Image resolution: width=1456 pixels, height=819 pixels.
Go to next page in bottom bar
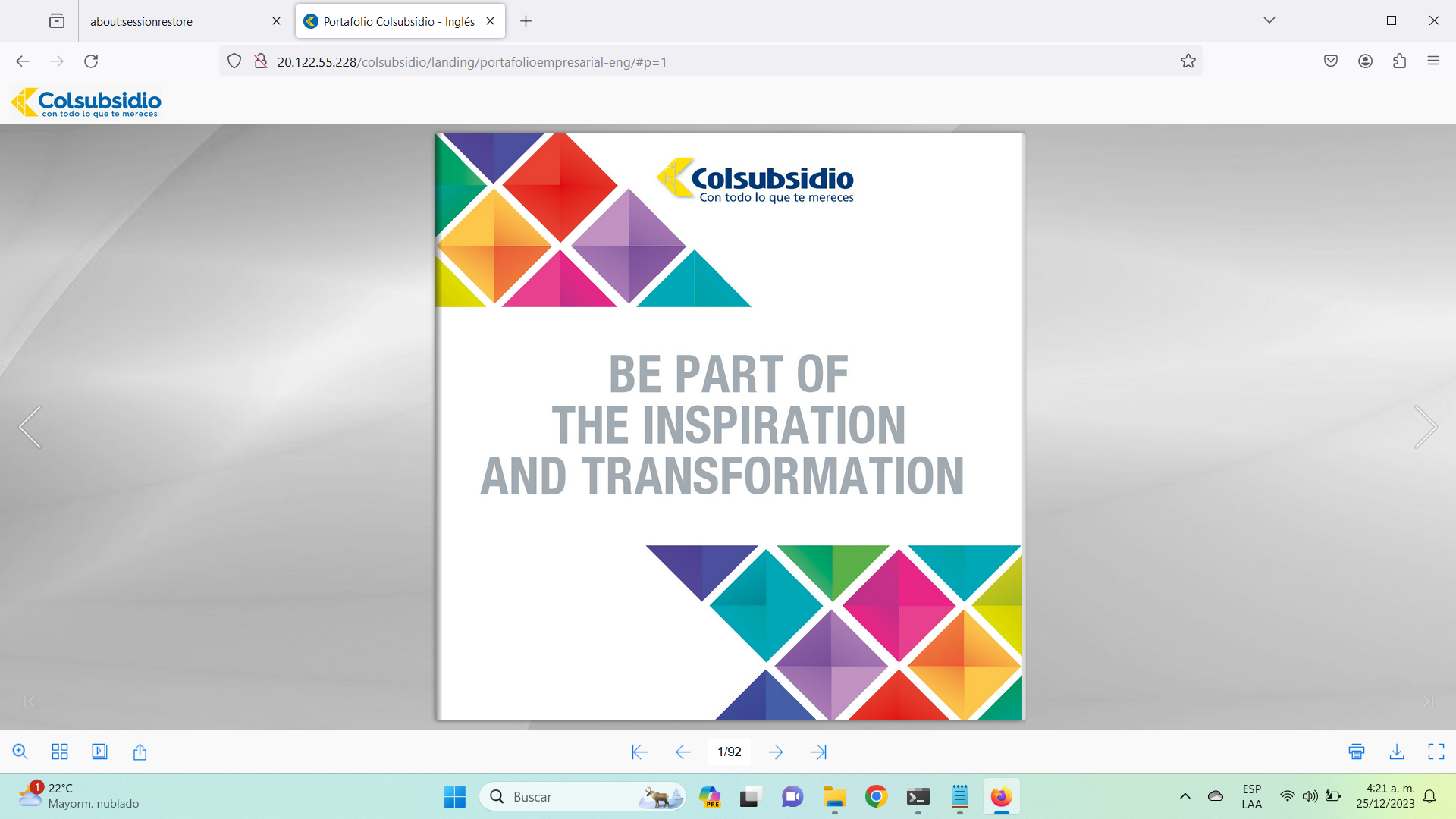coord(775,752)
